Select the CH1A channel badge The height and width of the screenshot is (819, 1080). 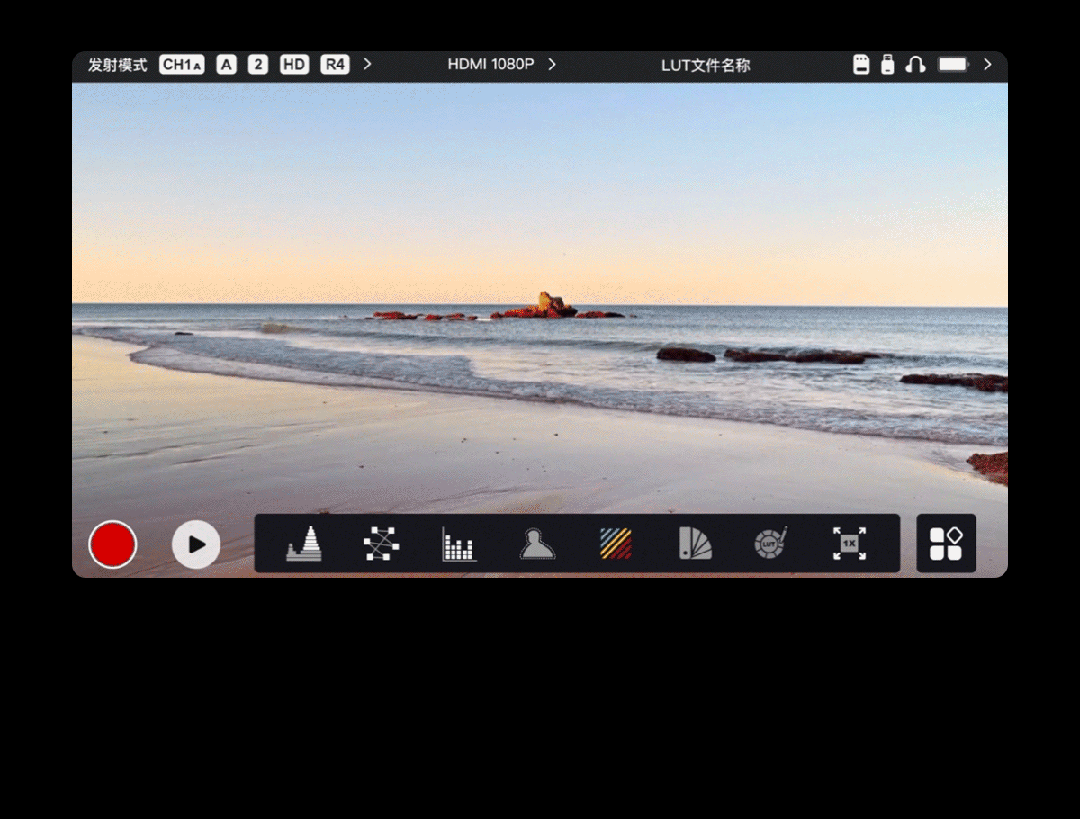click(x=182, y=65)
